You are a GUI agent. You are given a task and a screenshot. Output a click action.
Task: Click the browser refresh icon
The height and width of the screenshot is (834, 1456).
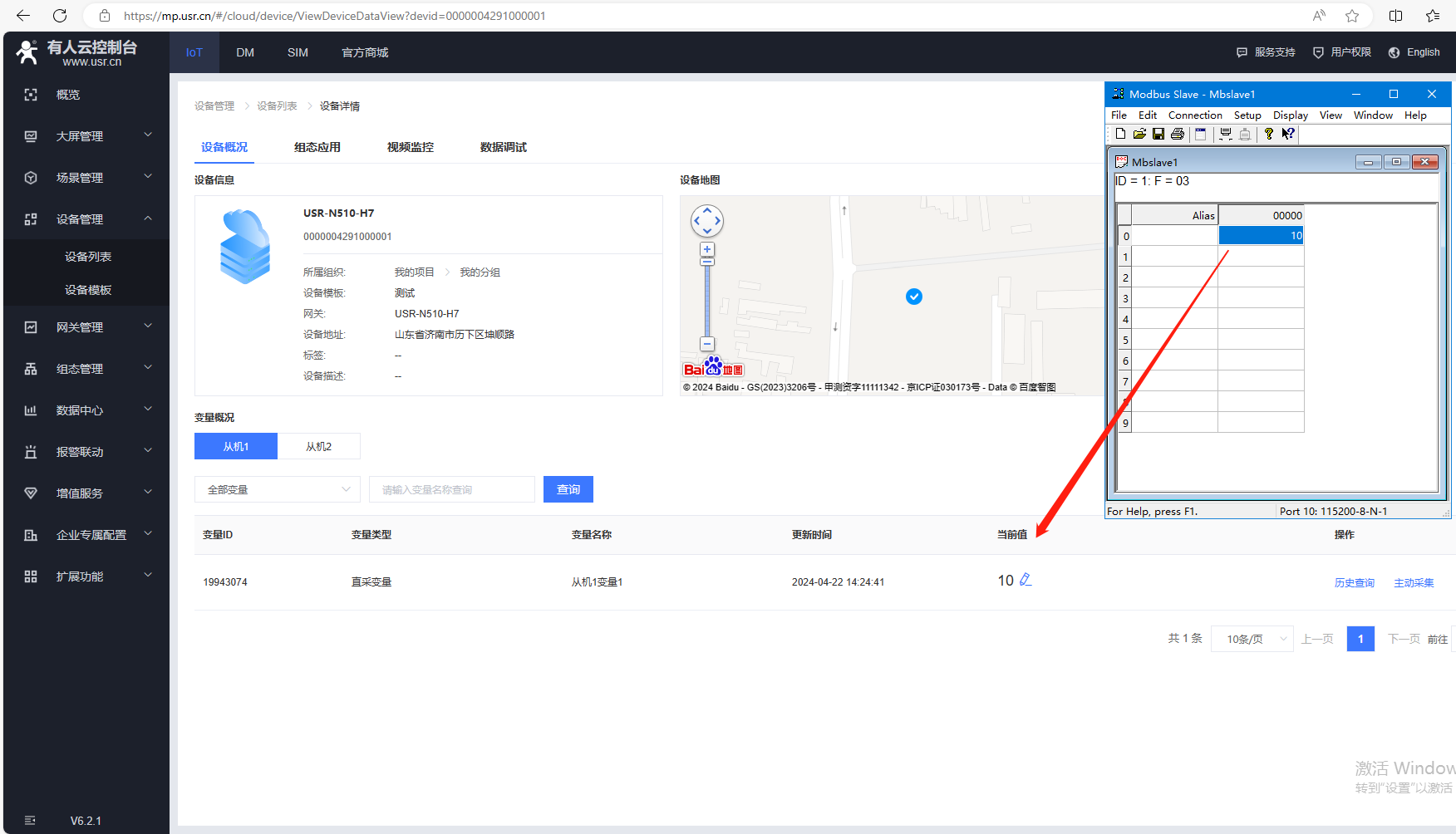point(60,16)
